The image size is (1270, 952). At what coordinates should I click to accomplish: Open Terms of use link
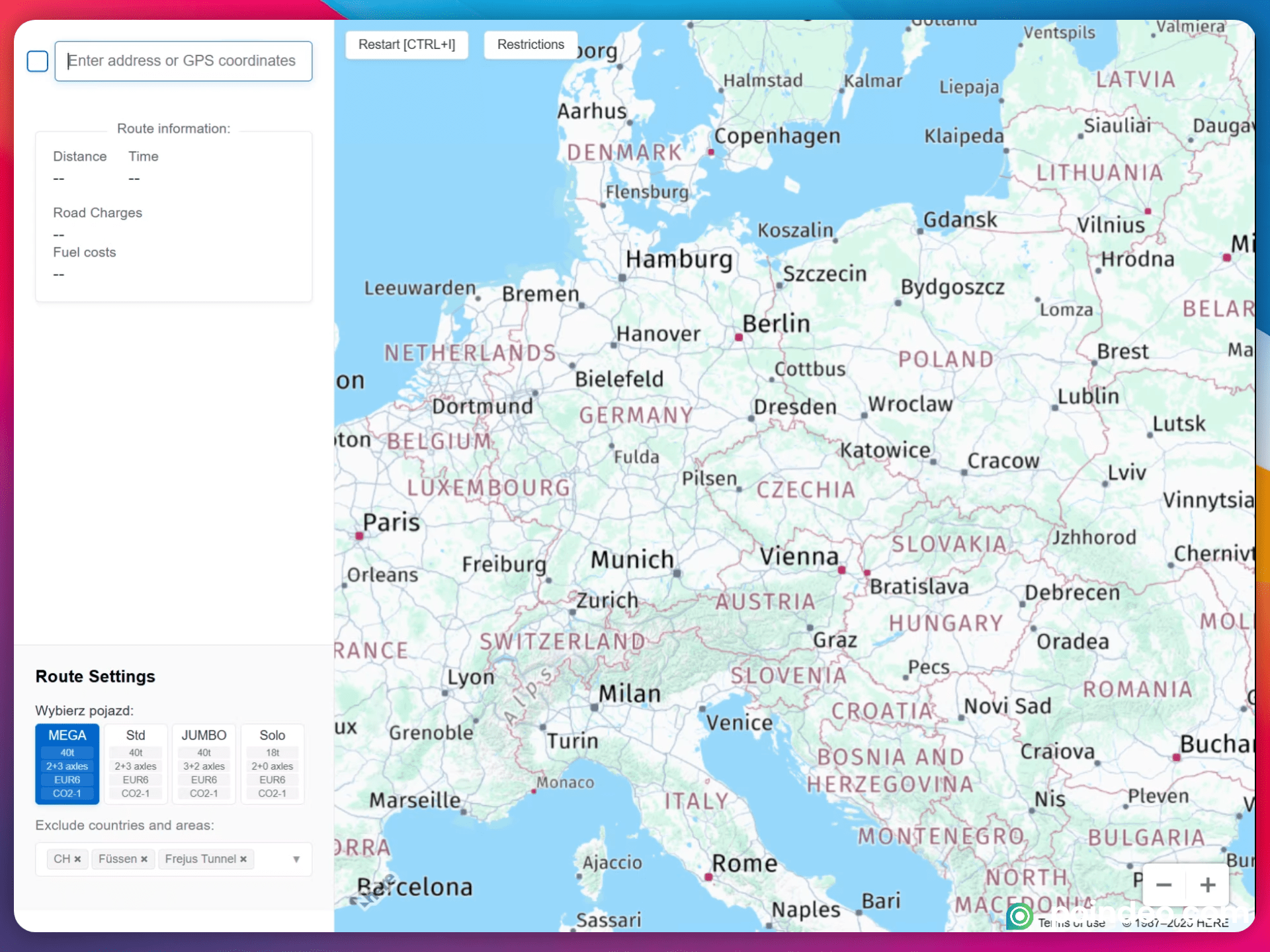(1072, 923)
